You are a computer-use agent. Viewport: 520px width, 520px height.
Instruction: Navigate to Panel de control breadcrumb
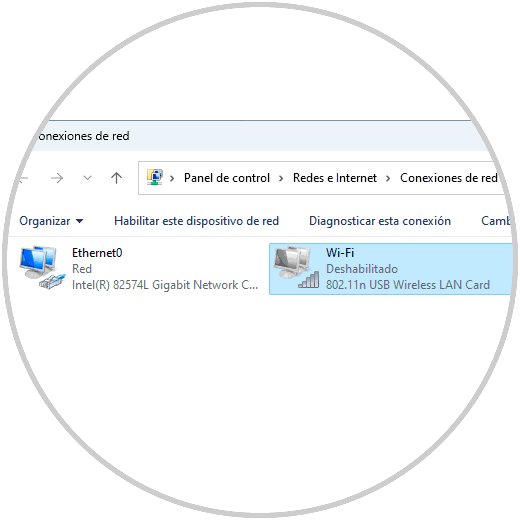tap(227, 178)
